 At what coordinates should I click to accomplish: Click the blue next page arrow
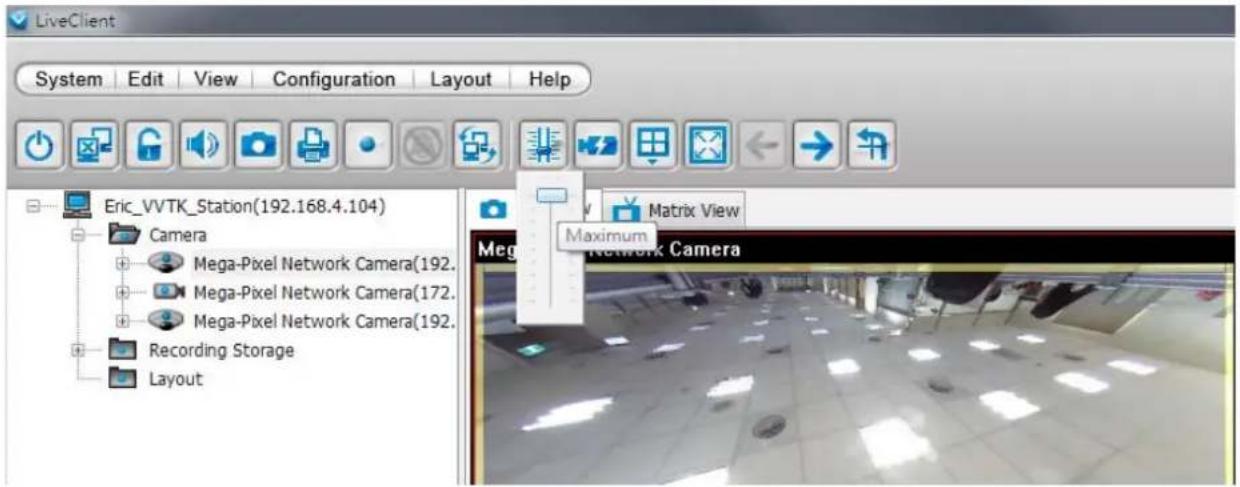tap(816, 147)
